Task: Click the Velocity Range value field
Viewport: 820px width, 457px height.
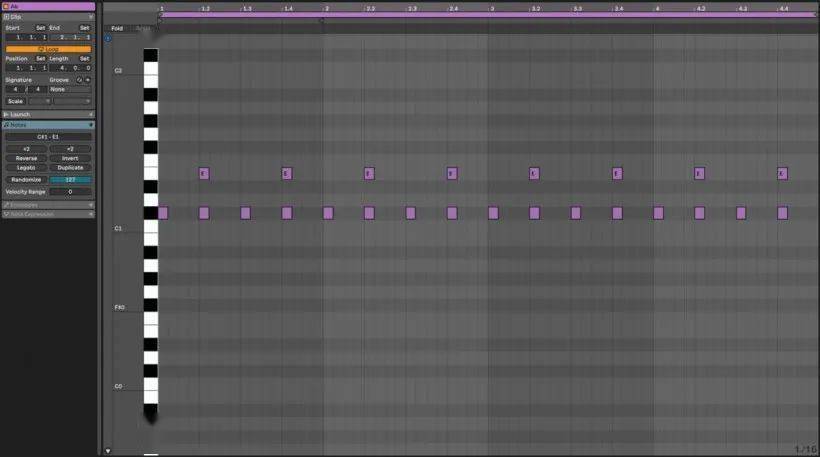Action: tap(70, 191)
